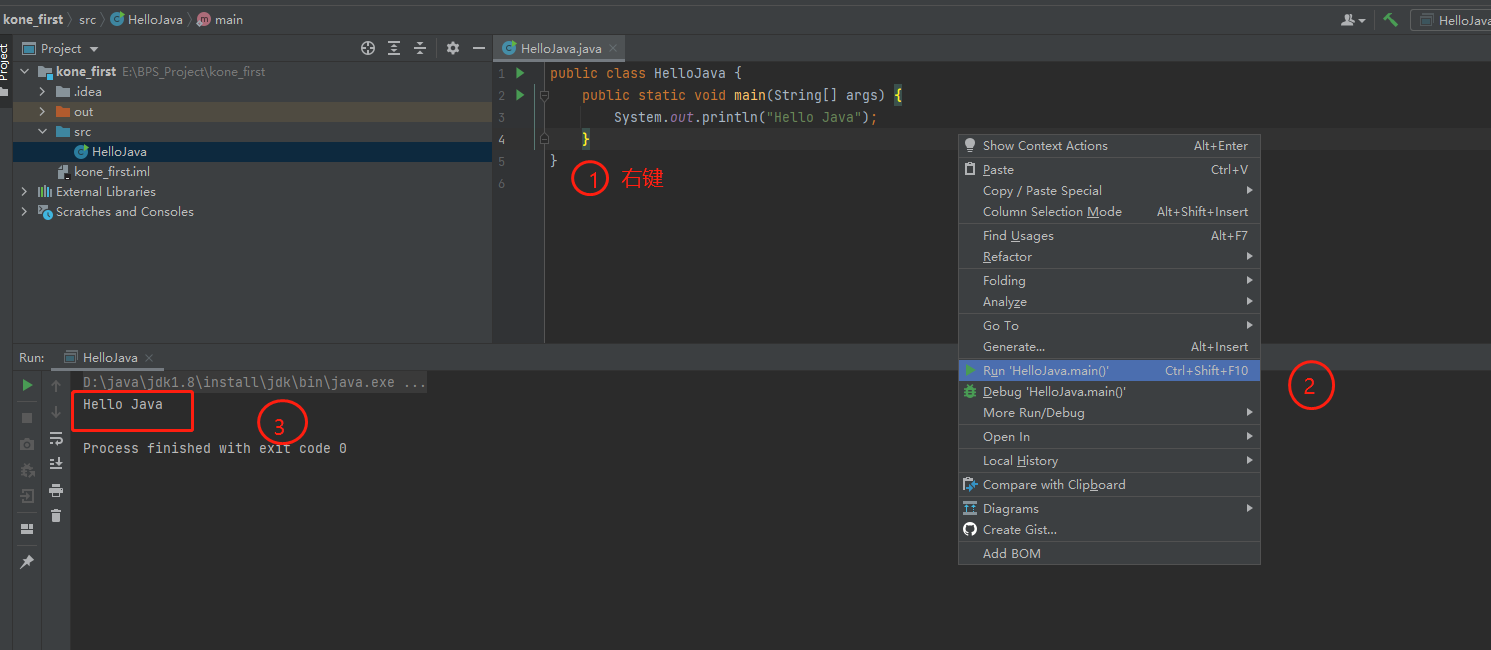Image resolution: width=1491 pixels, height=650 pixels.
Task: Hide the Project tool window
Action: coord(480,48)
